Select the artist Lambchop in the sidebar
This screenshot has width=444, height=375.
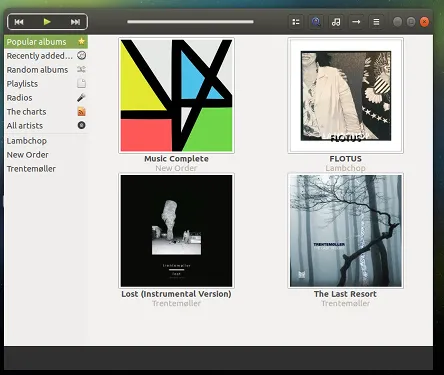(x=46, y=141)
